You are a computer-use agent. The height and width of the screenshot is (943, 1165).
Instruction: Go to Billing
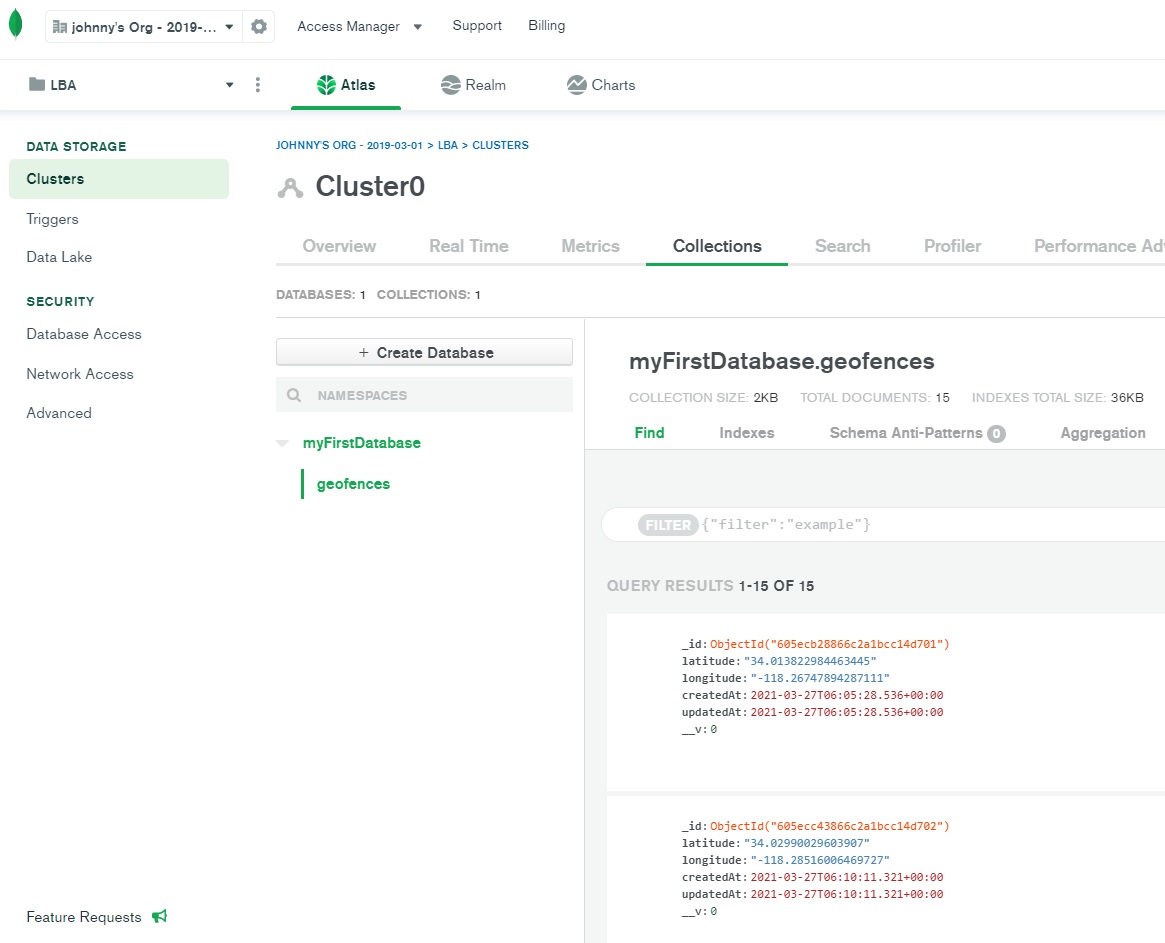point(546,25)
